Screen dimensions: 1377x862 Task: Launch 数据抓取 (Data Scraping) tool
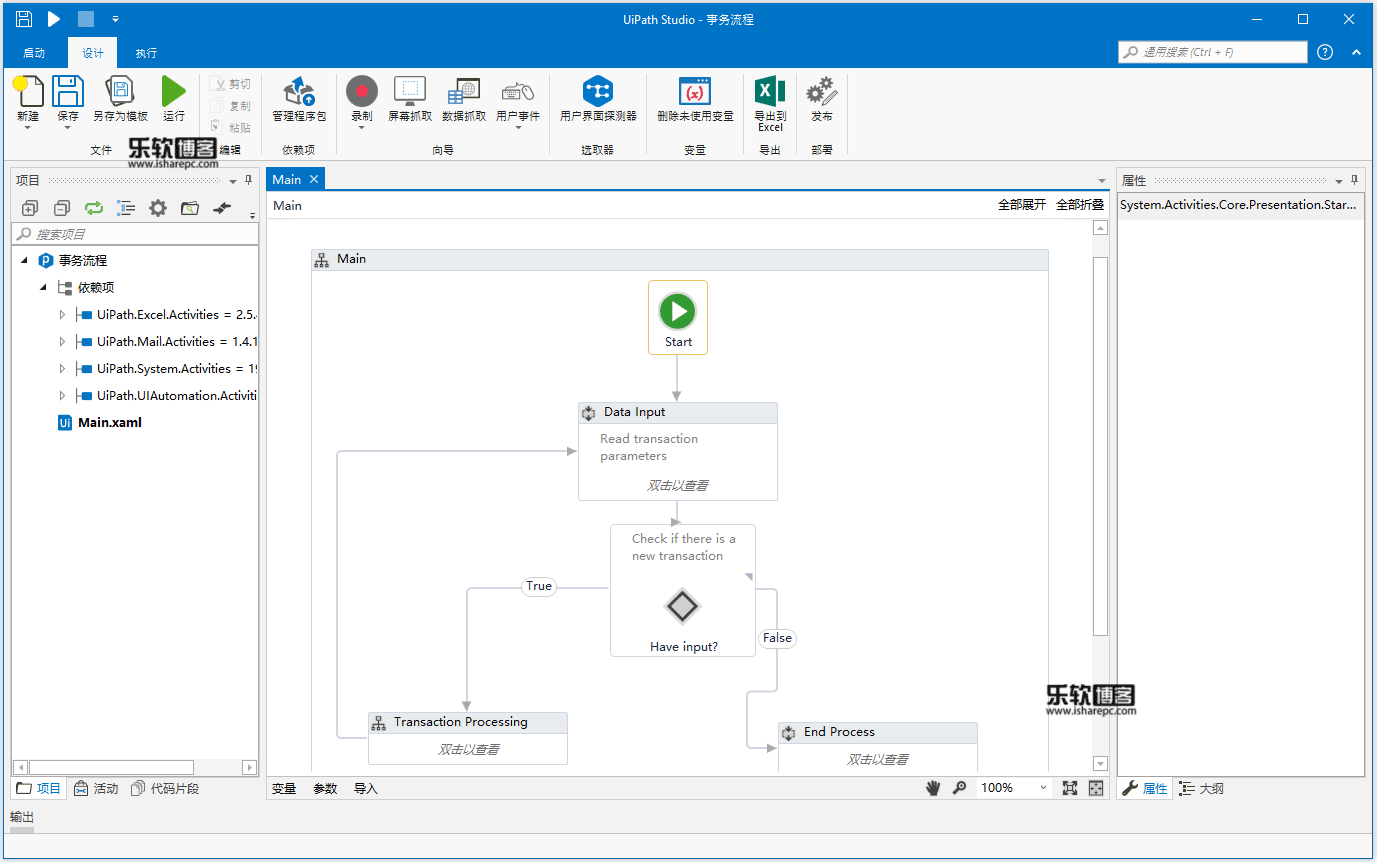(x=464, y=92)
